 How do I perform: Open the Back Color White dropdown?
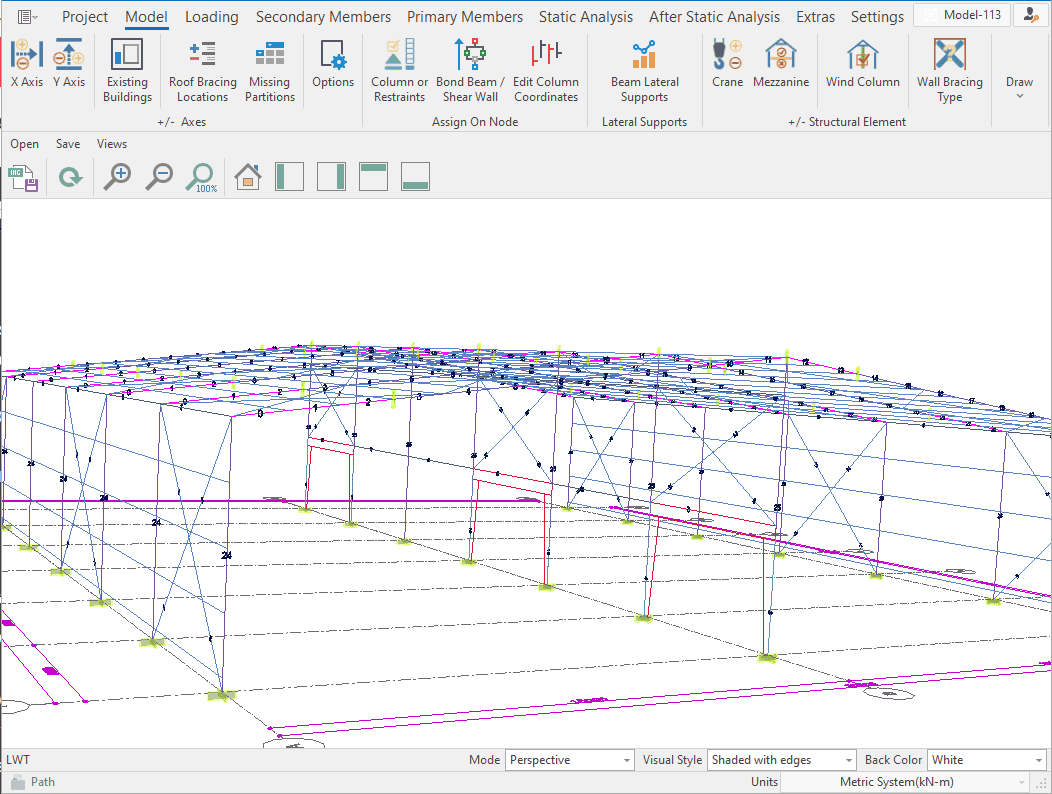pyautogui.click(x=987, y=760)
